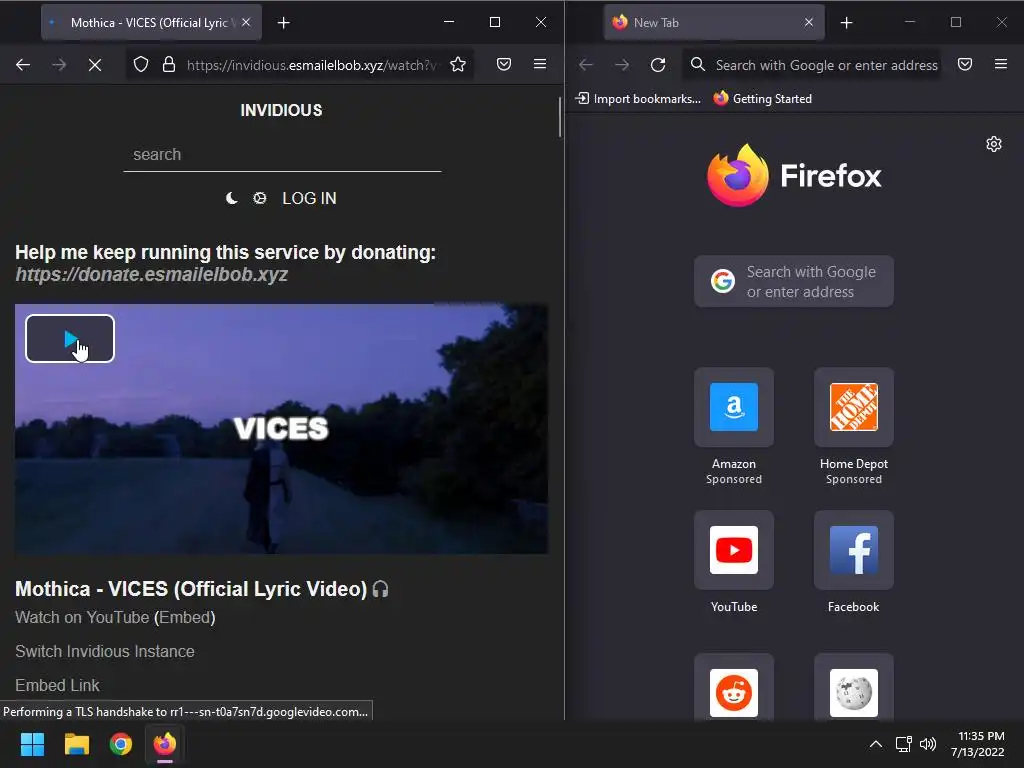The height and width of the screenshot is (768, 1024).
Task: Open Pocket save icon in Invidious window
Action: coord(504,65)
